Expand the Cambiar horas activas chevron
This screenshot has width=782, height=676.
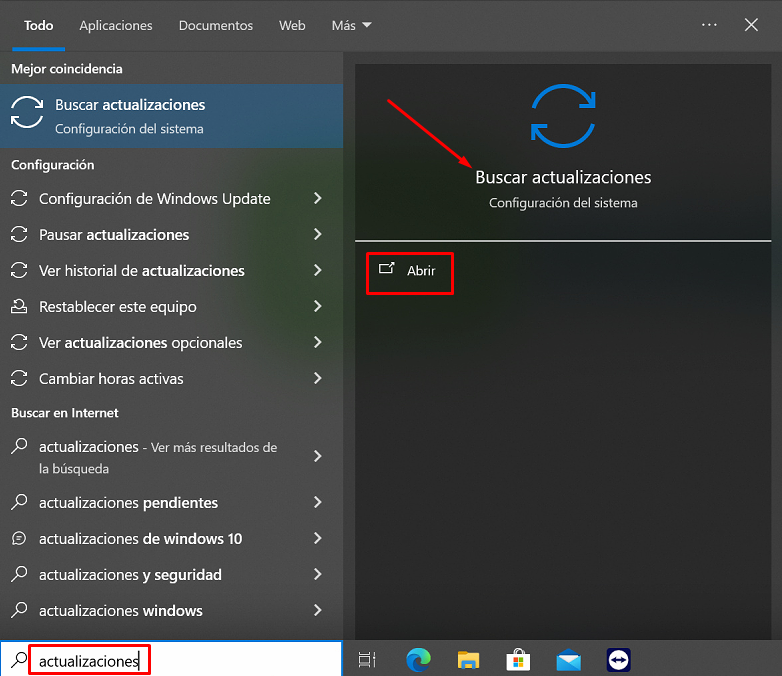click(x=318, y=378)
